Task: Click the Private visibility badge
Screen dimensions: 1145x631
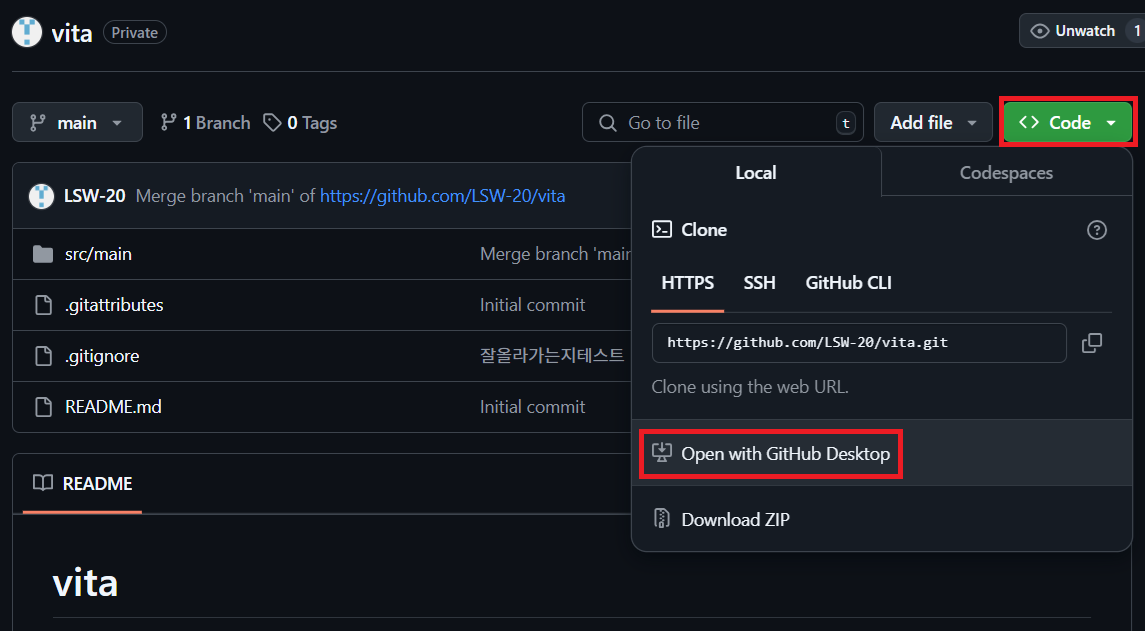Action: 134,32
